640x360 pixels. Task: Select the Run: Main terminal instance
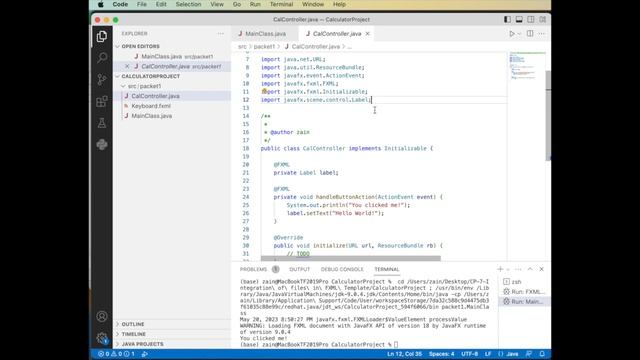click(x=524, y=302)
